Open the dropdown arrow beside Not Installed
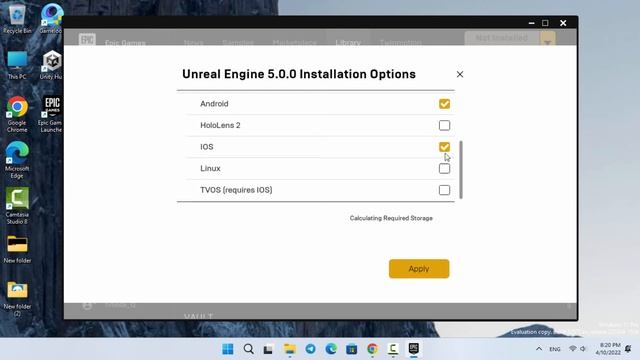 548,40
